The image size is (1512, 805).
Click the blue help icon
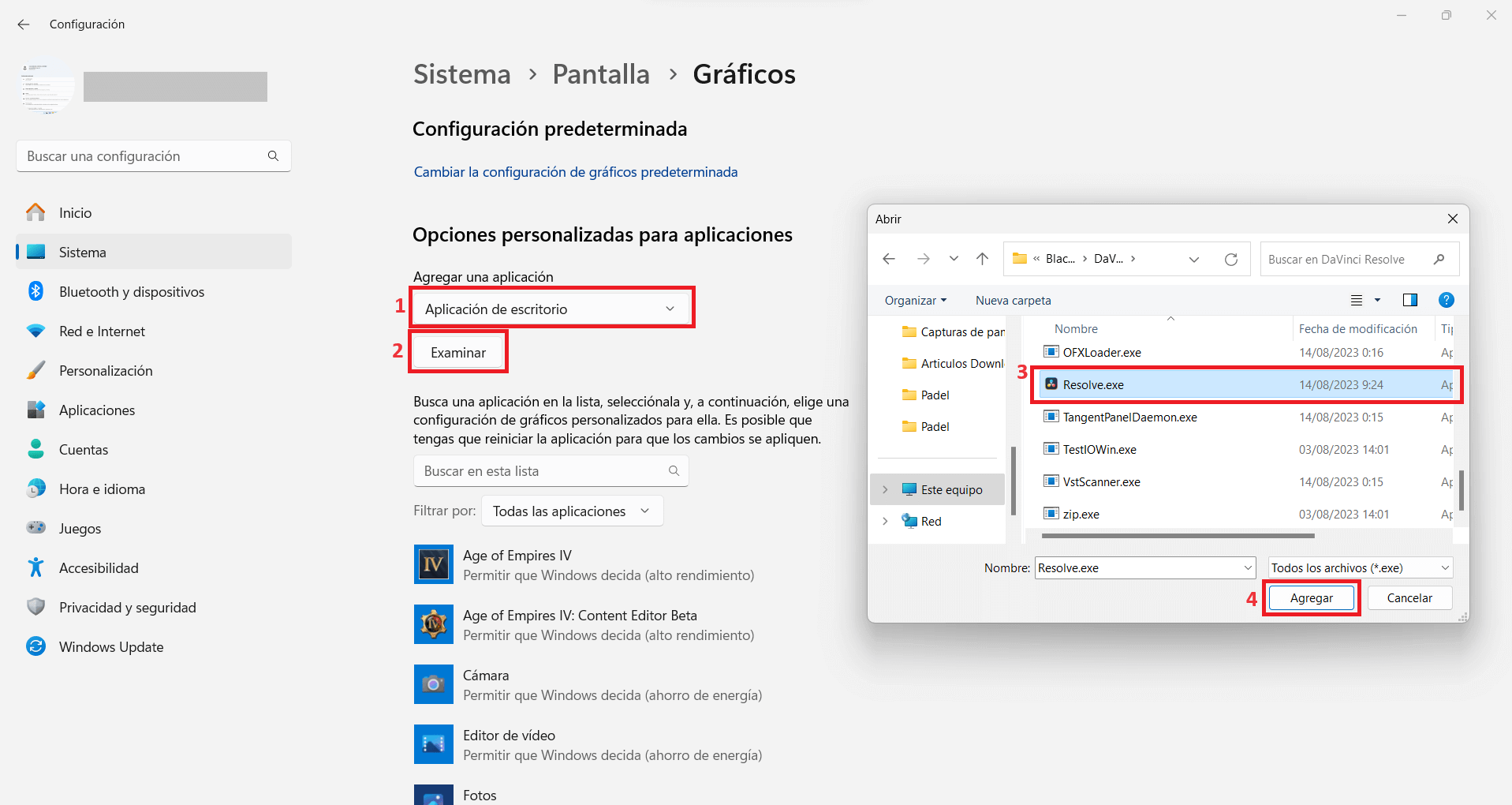[x=1446, y=300]
